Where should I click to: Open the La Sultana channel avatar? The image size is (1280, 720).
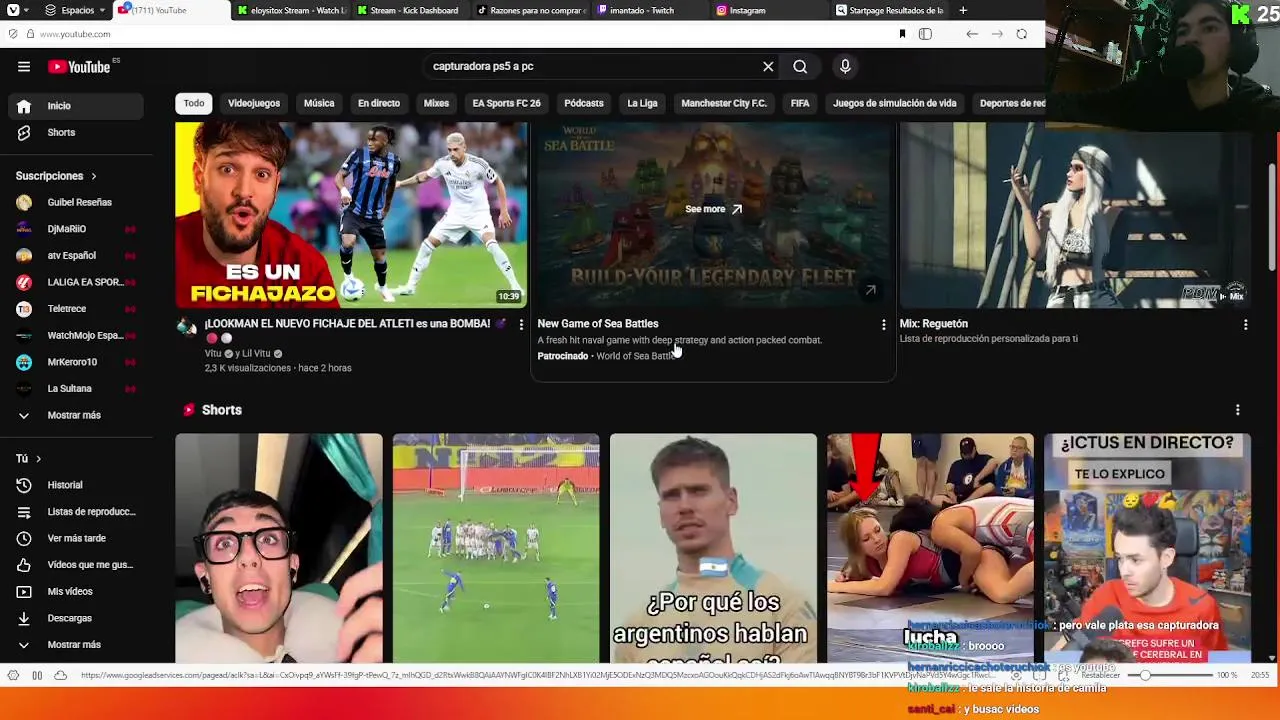(24, 389)
